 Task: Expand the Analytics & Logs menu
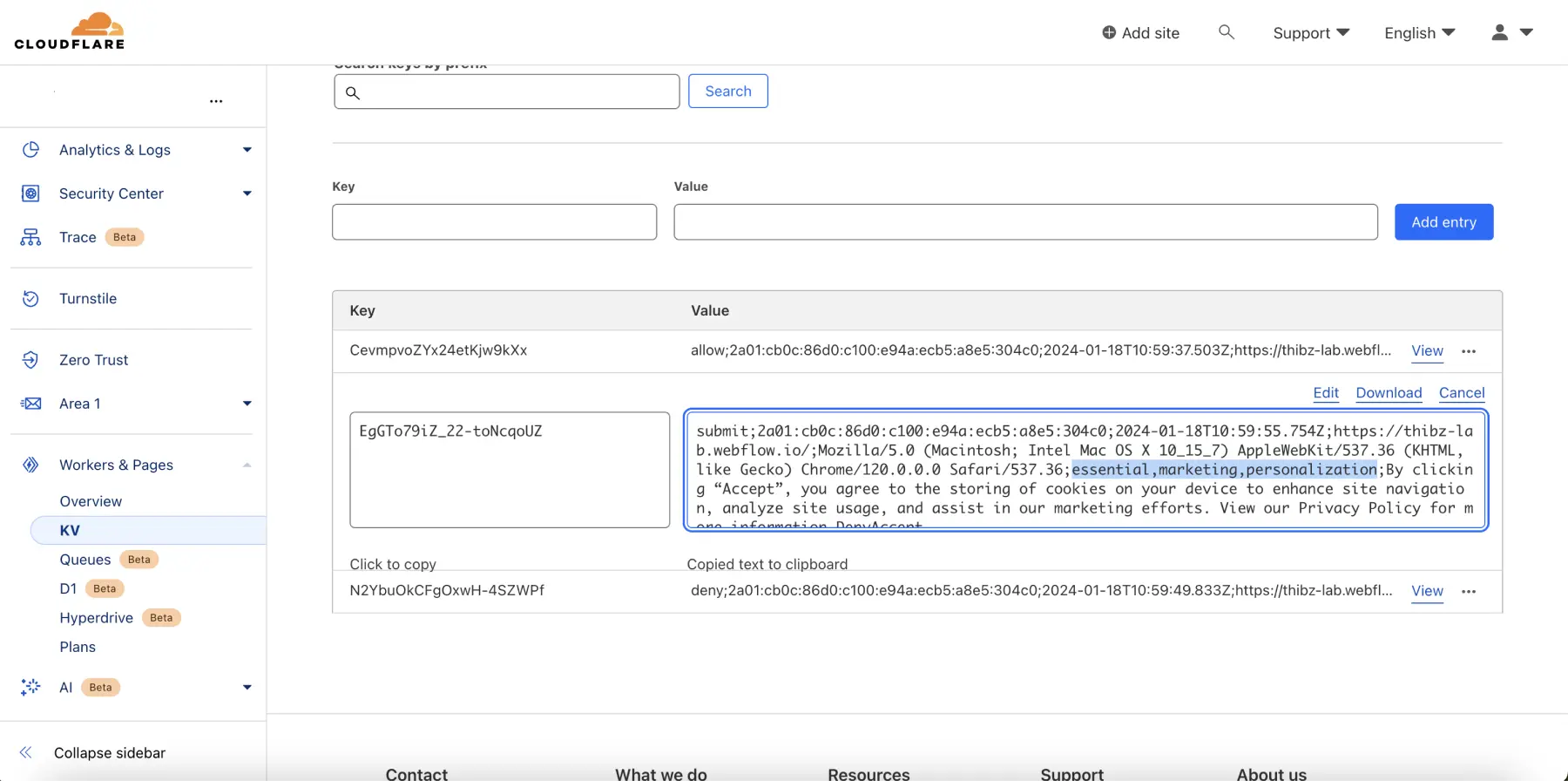click(247, 150)
